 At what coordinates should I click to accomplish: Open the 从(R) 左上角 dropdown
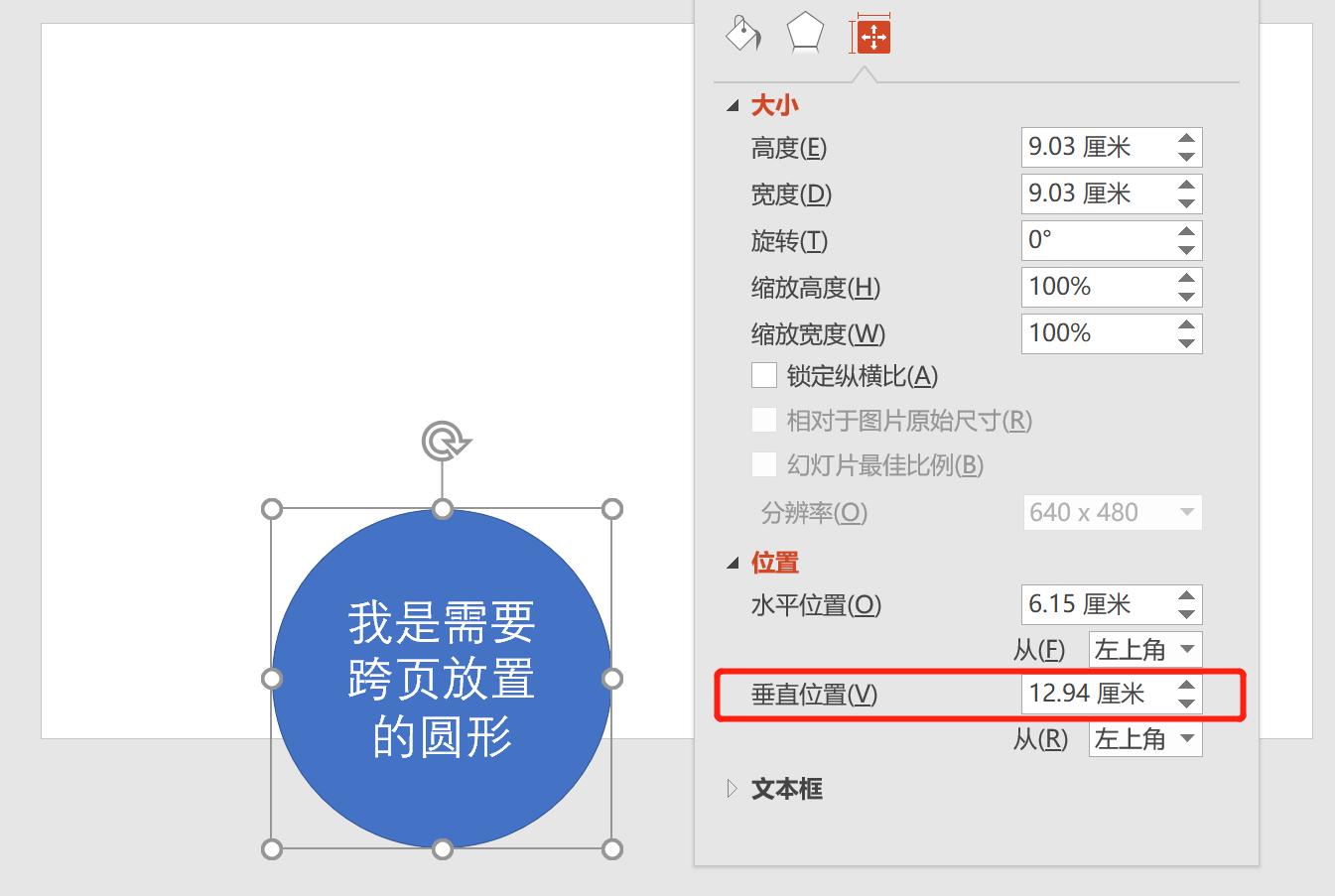coord(1144,739)
